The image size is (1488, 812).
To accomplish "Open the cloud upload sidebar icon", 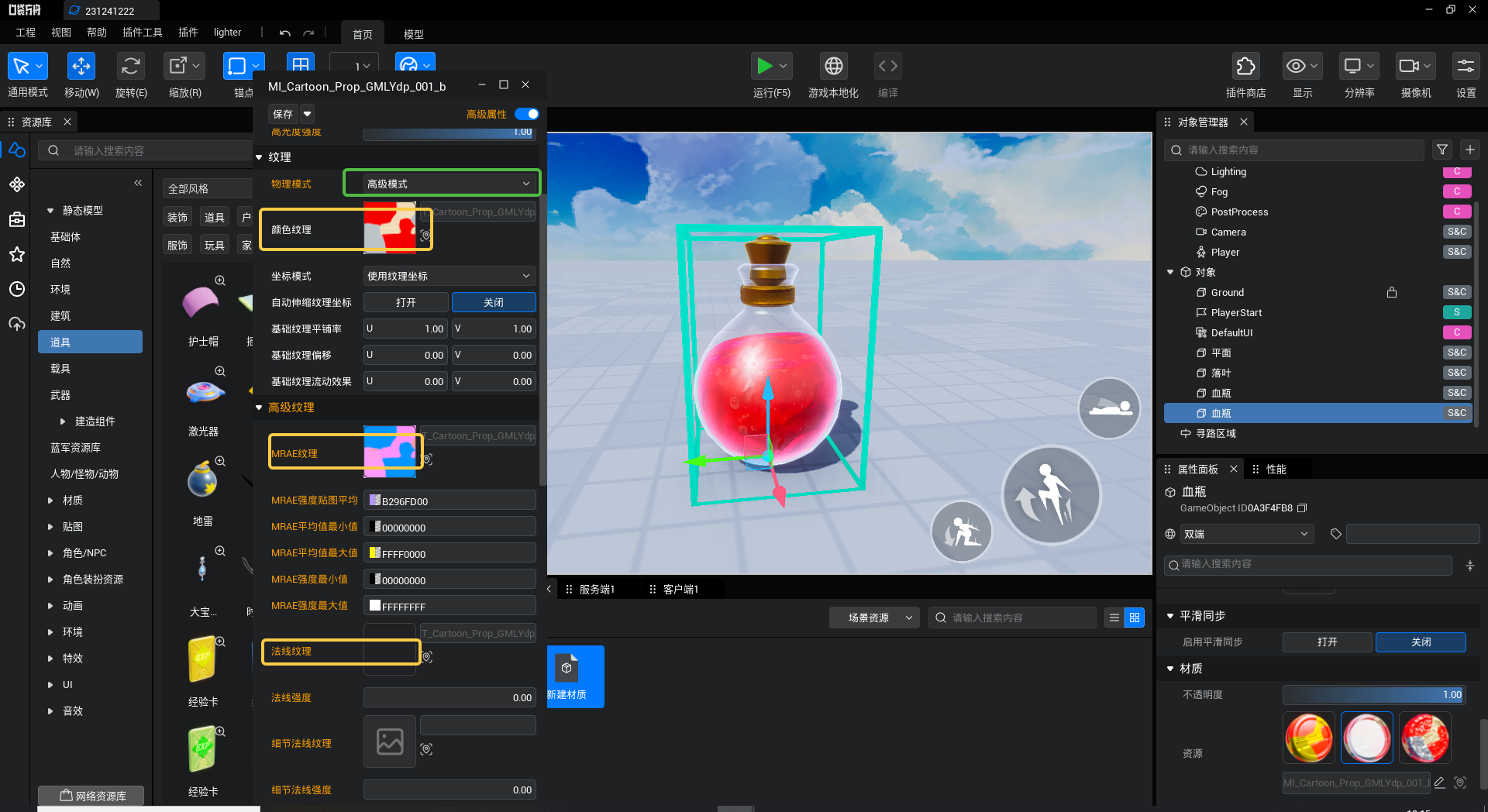I will coord(17,324).
